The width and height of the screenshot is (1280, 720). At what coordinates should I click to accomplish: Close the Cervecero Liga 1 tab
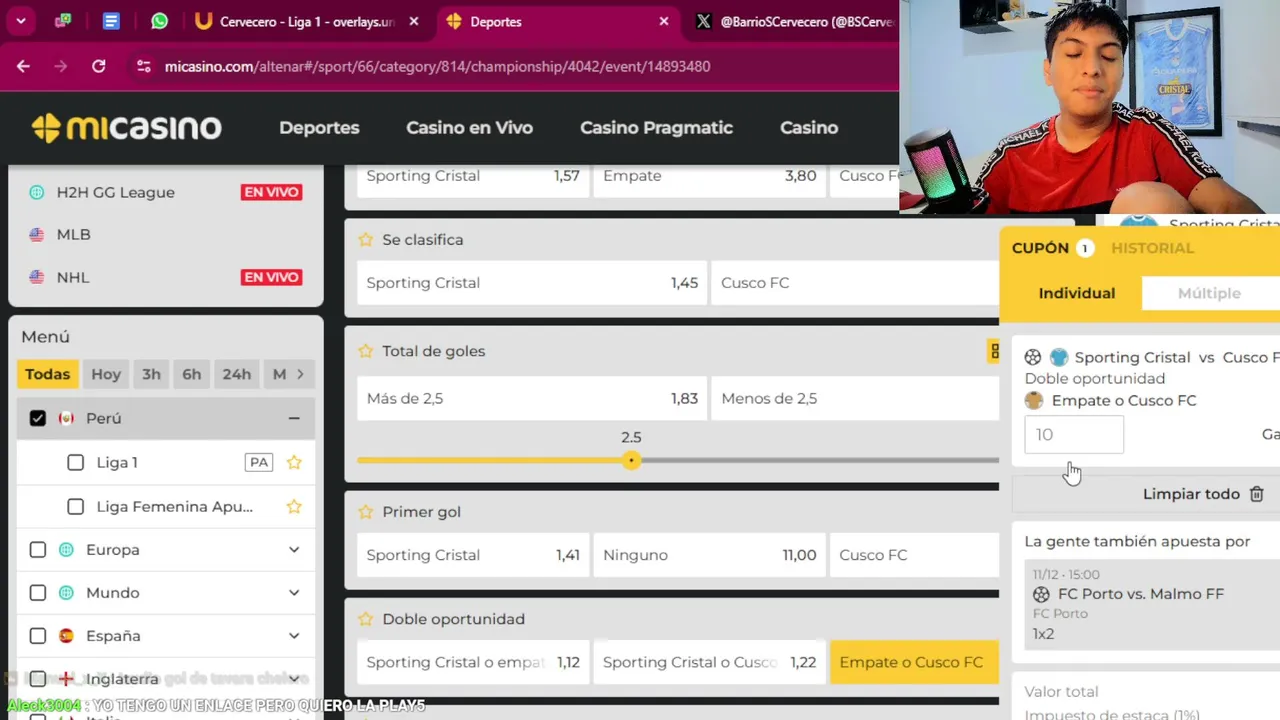(415, 21)
